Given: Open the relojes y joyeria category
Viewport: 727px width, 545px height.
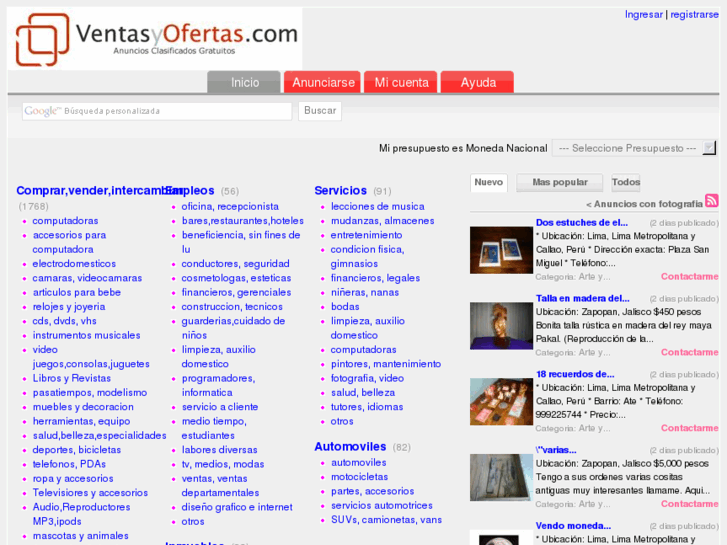Looking at the screenshot, I should tap(69, 307).
